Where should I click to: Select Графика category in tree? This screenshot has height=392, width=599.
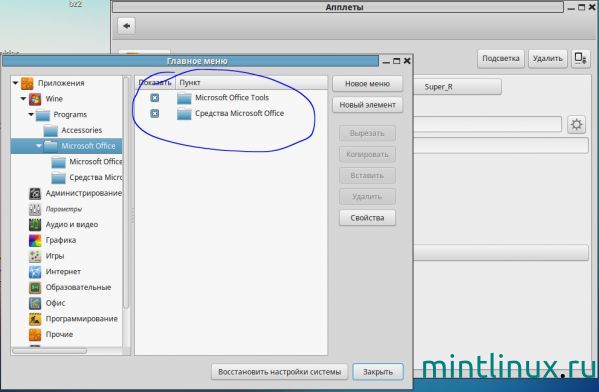[x=61, y=240]
